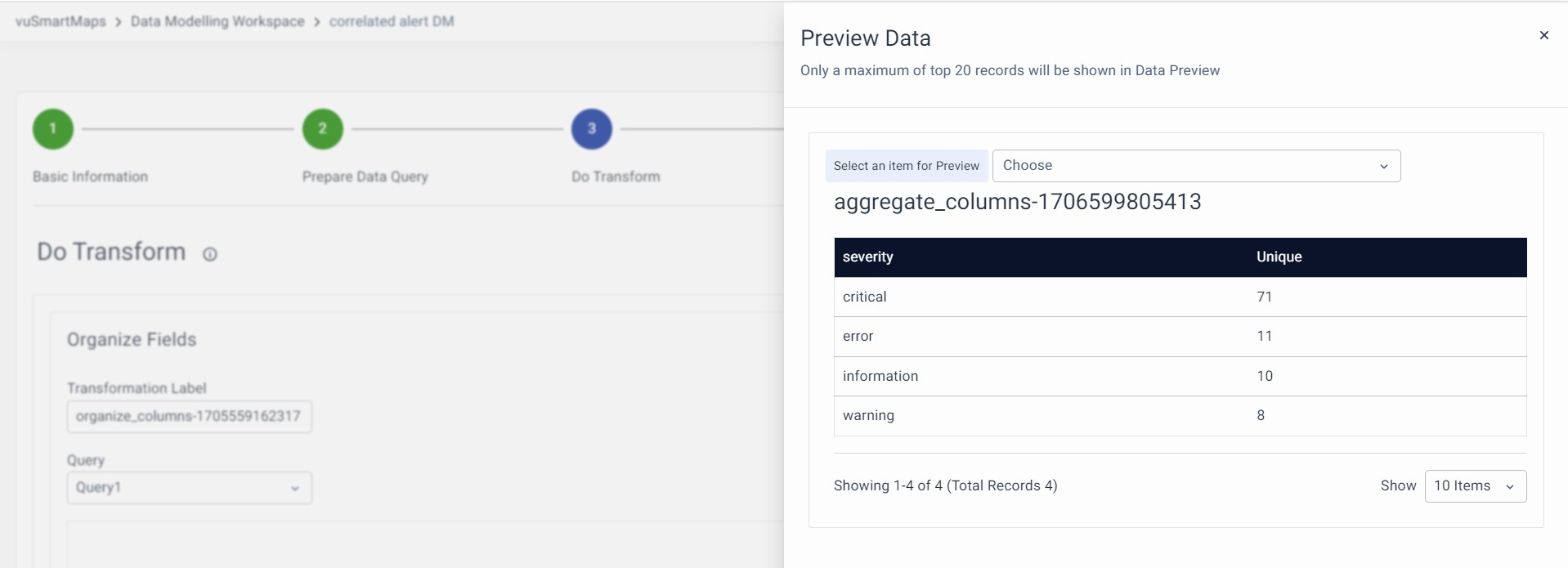Click the Do Transform info icon

pyautogui.click(x=210, y=254)
